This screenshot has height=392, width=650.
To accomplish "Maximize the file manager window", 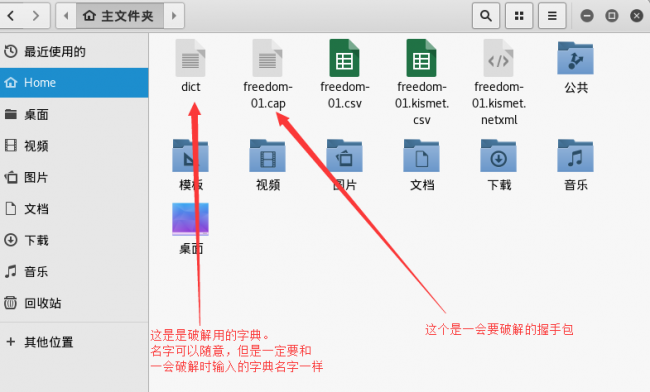I will 611,16.
